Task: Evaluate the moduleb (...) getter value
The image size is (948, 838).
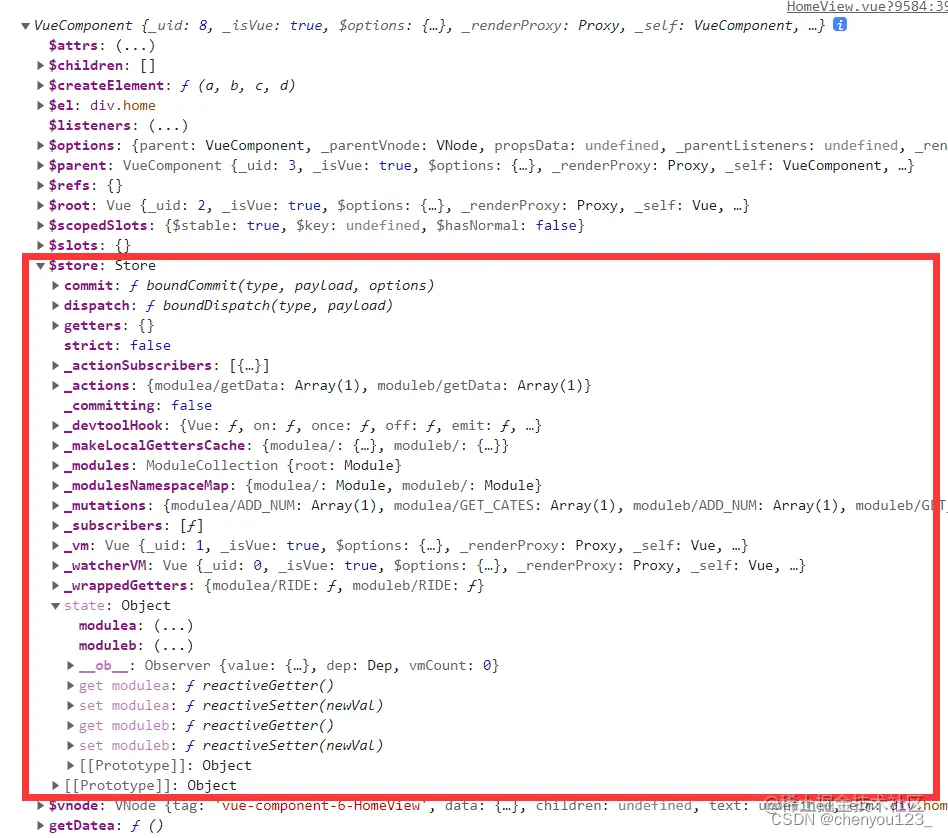Action: 174,645
